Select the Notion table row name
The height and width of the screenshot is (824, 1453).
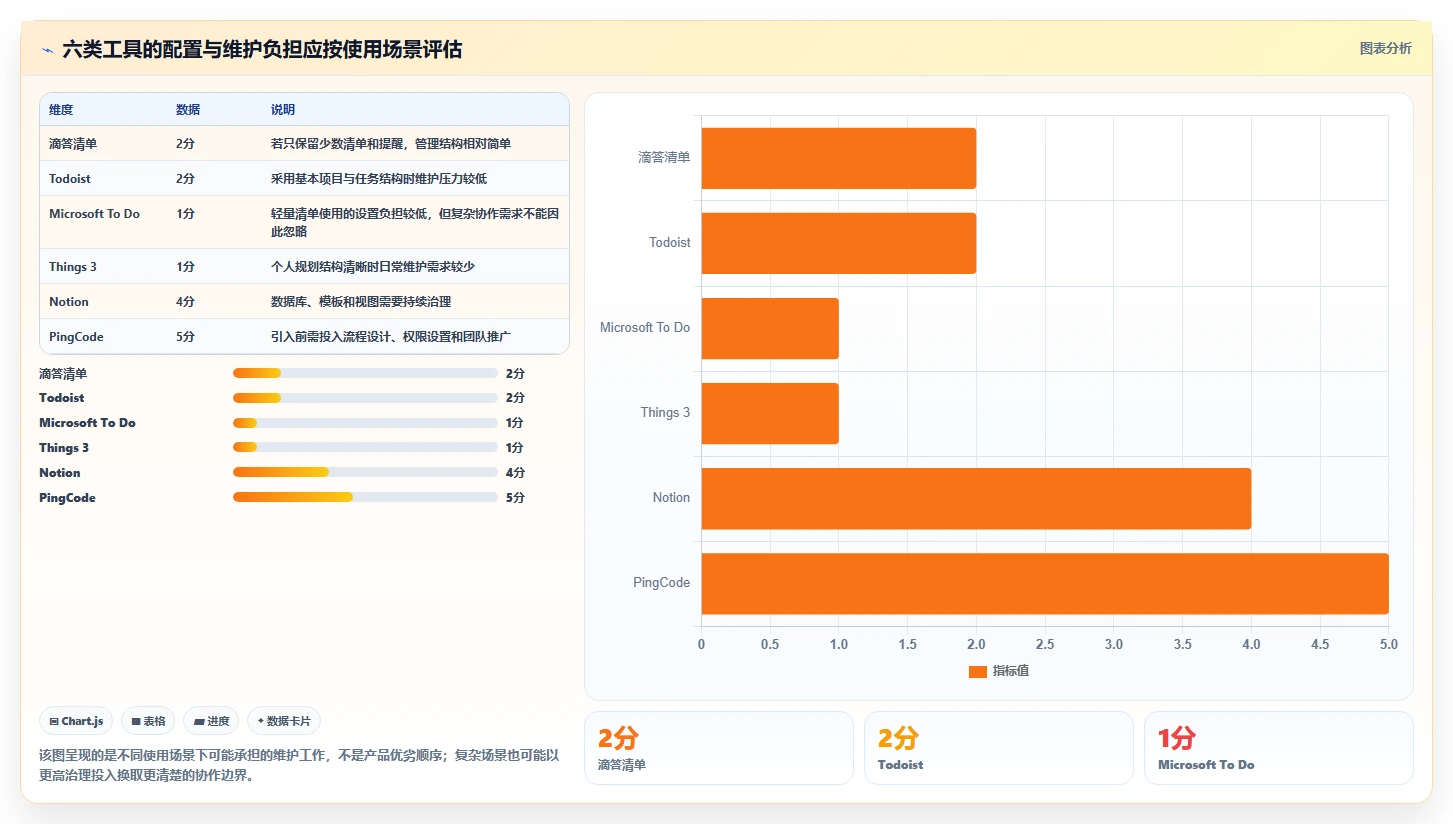69,302
